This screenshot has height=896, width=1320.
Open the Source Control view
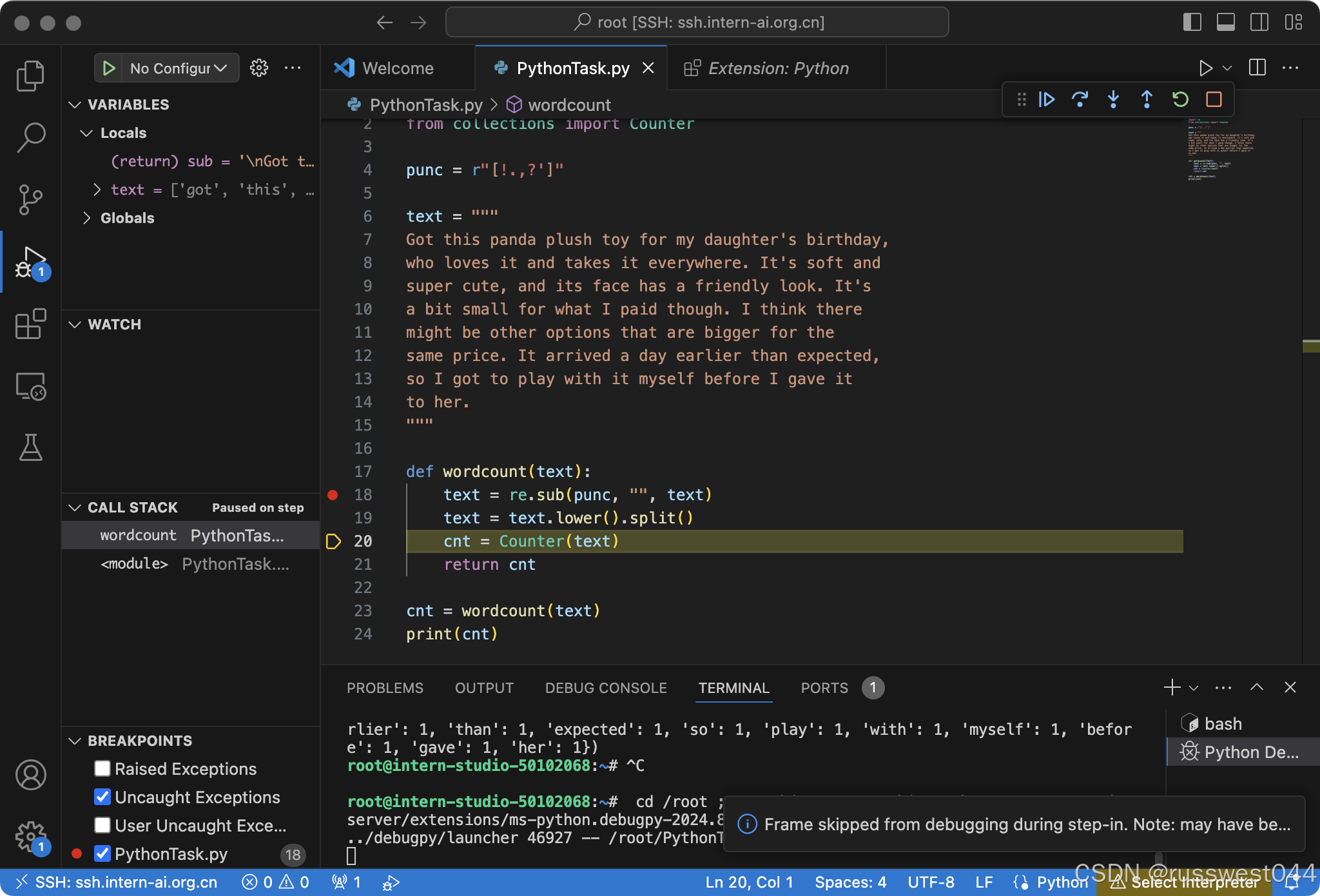[x=30, y=200]
